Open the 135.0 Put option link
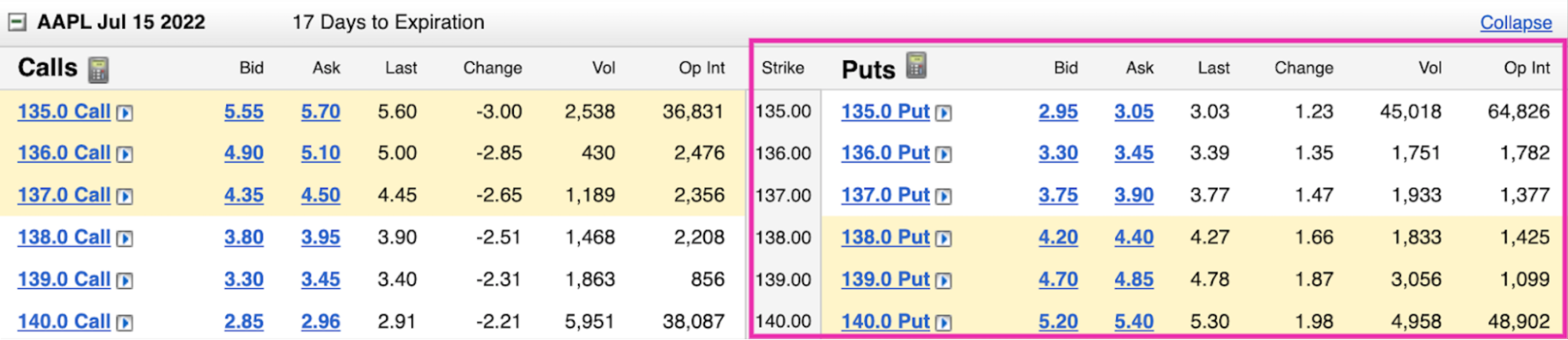Image resolution: width=1568 pixels, height=340 pixels. click(885, 112)
